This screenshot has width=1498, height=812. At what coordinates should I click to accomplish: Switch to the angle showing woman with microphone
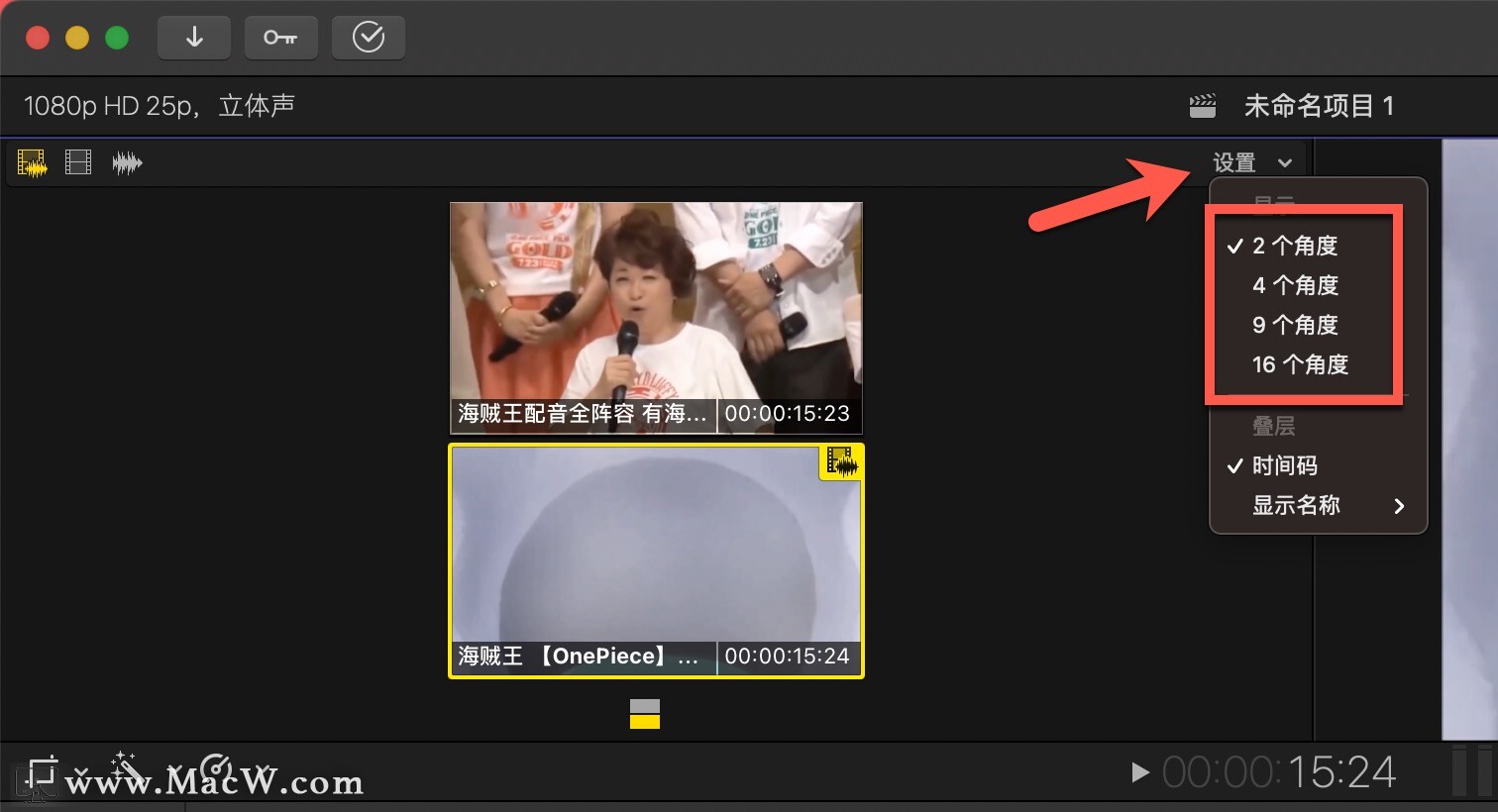(x=656, y=318)
